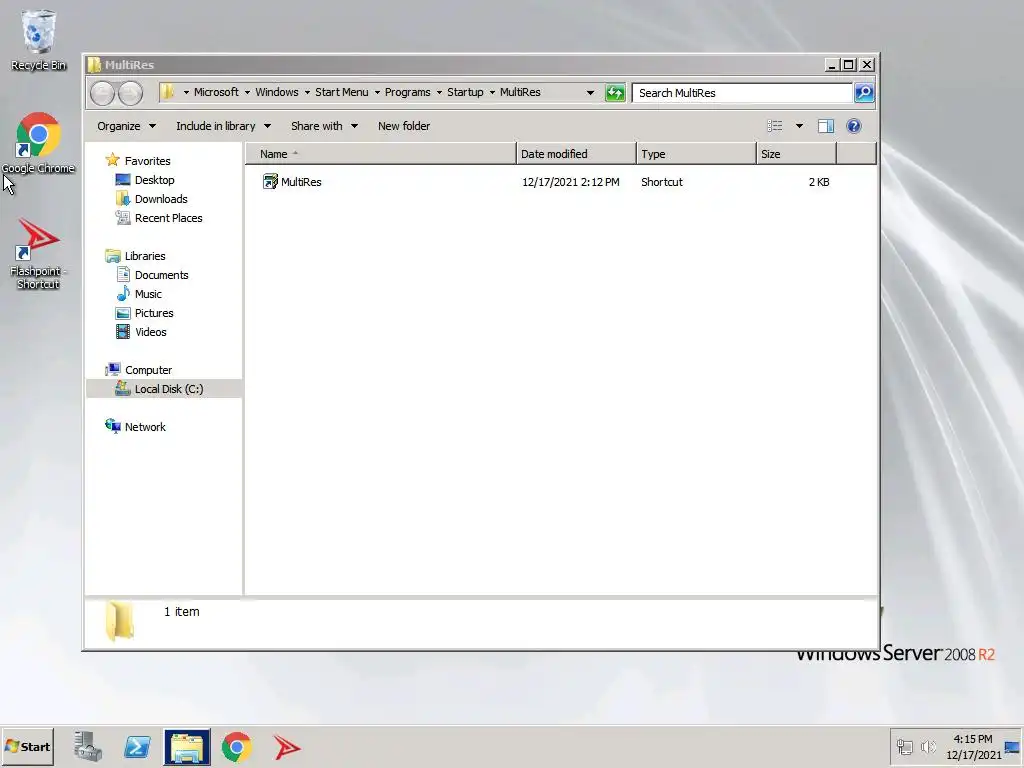Navigate to Startup in breadcrumb
This screenshot has height=768, width=1024.
tap(465, 92)
